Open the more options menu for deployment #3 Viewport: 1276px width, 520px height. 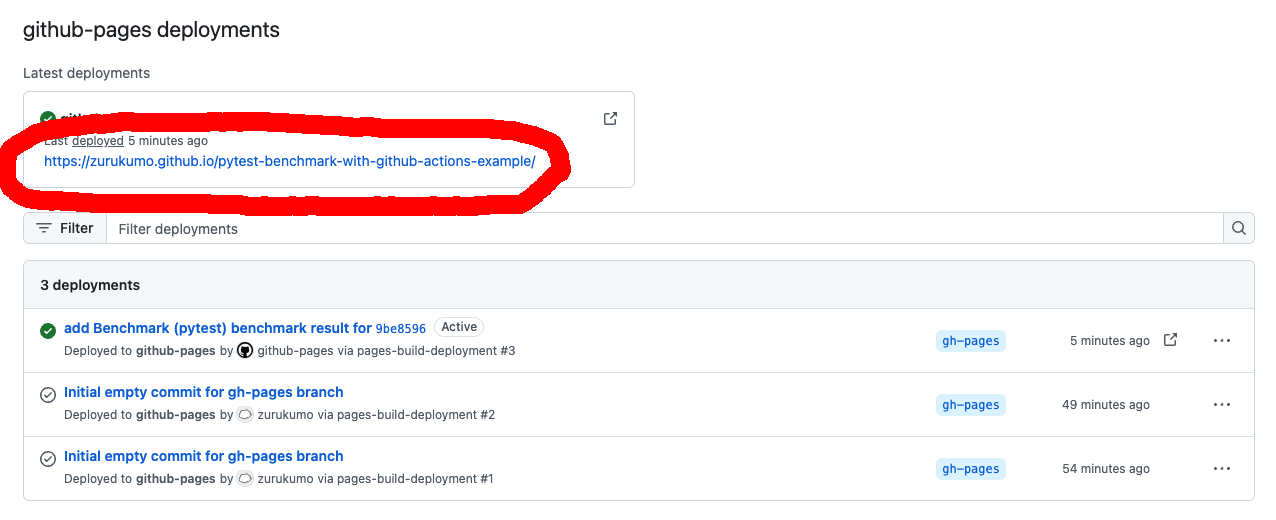(x=1222, y=341)
